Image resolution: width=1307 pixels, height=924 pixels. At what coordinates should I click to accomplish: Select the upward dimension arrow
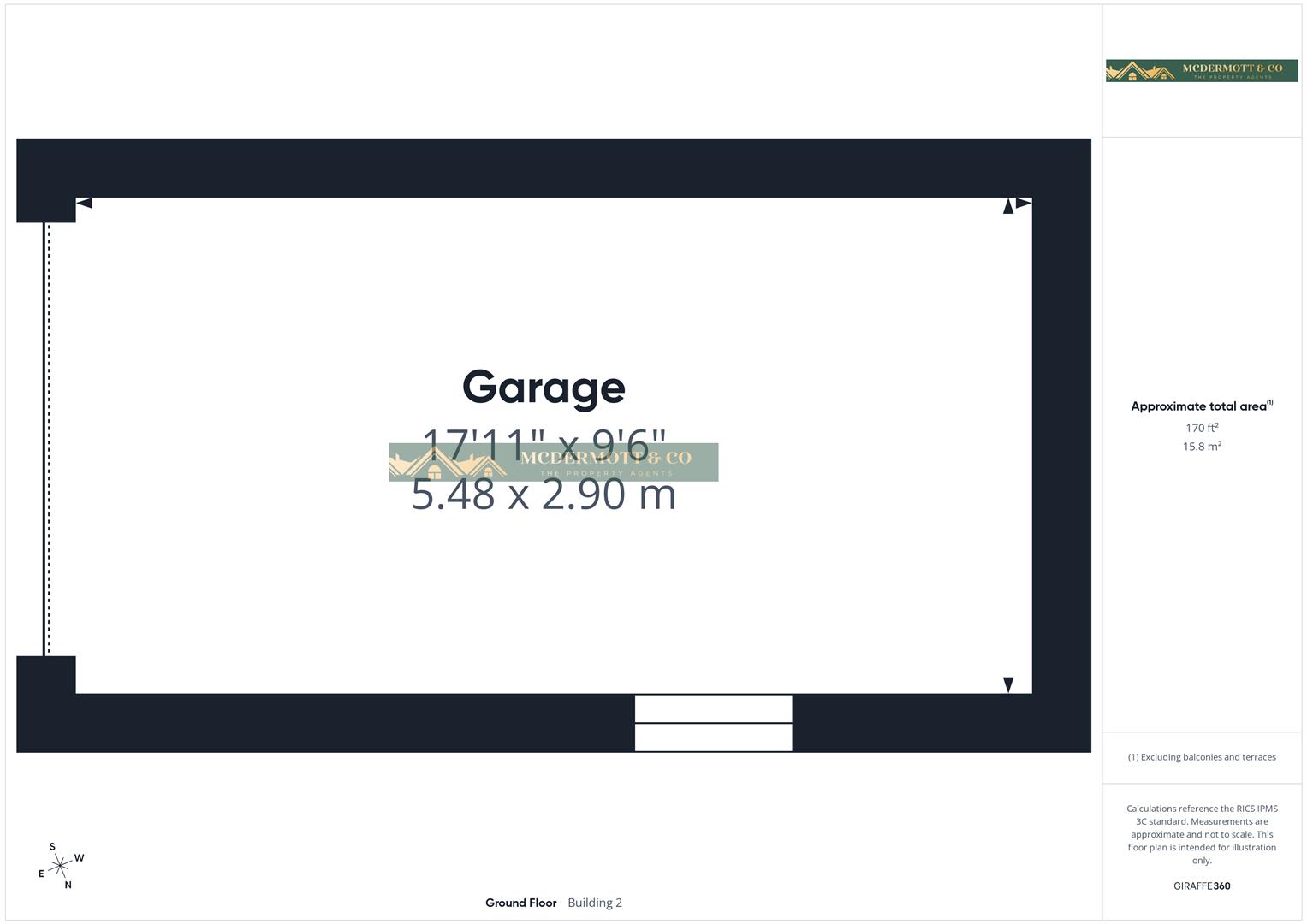click(x=1008, y=206)
